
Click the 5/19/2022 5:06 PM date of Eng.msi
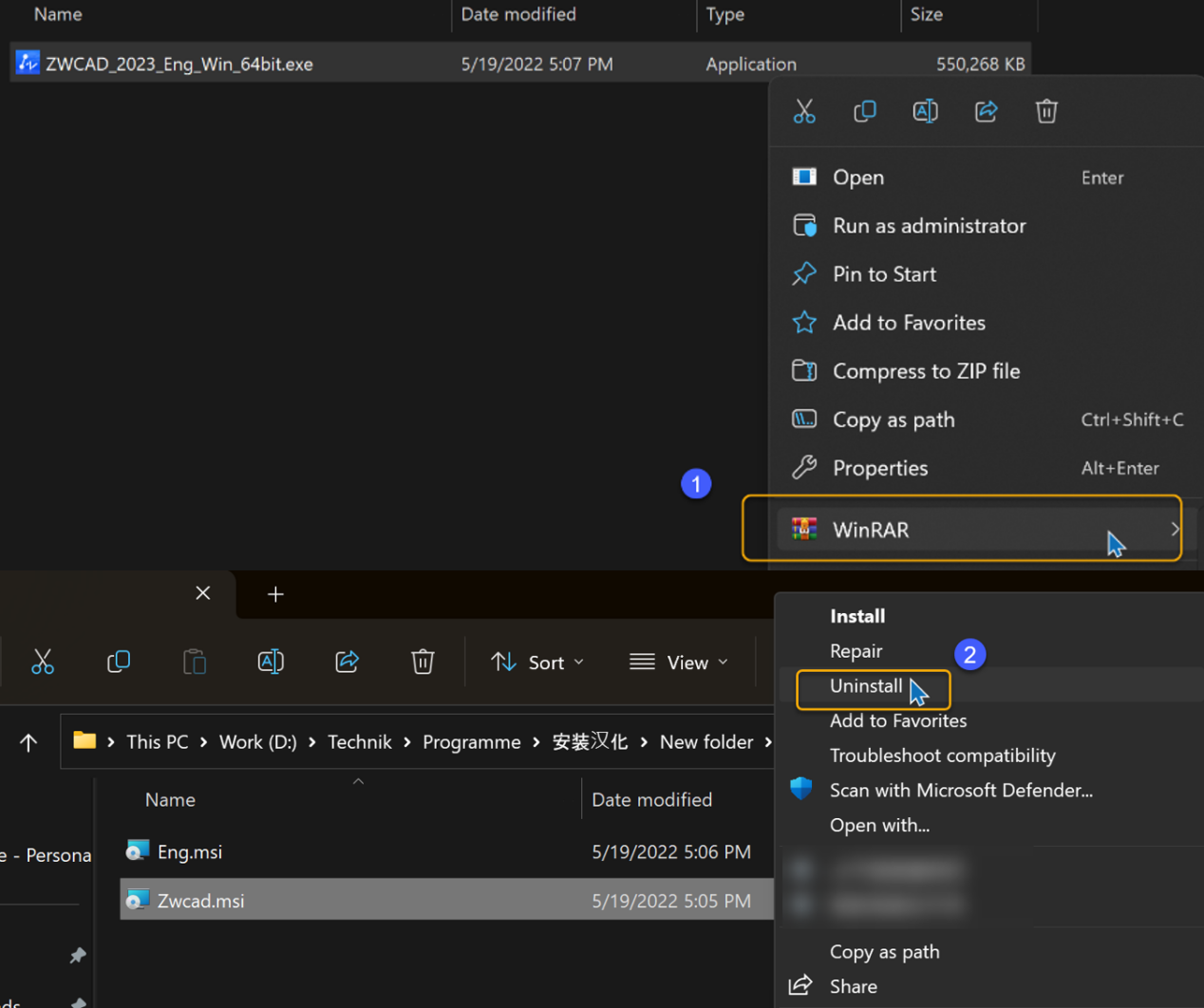671,852
